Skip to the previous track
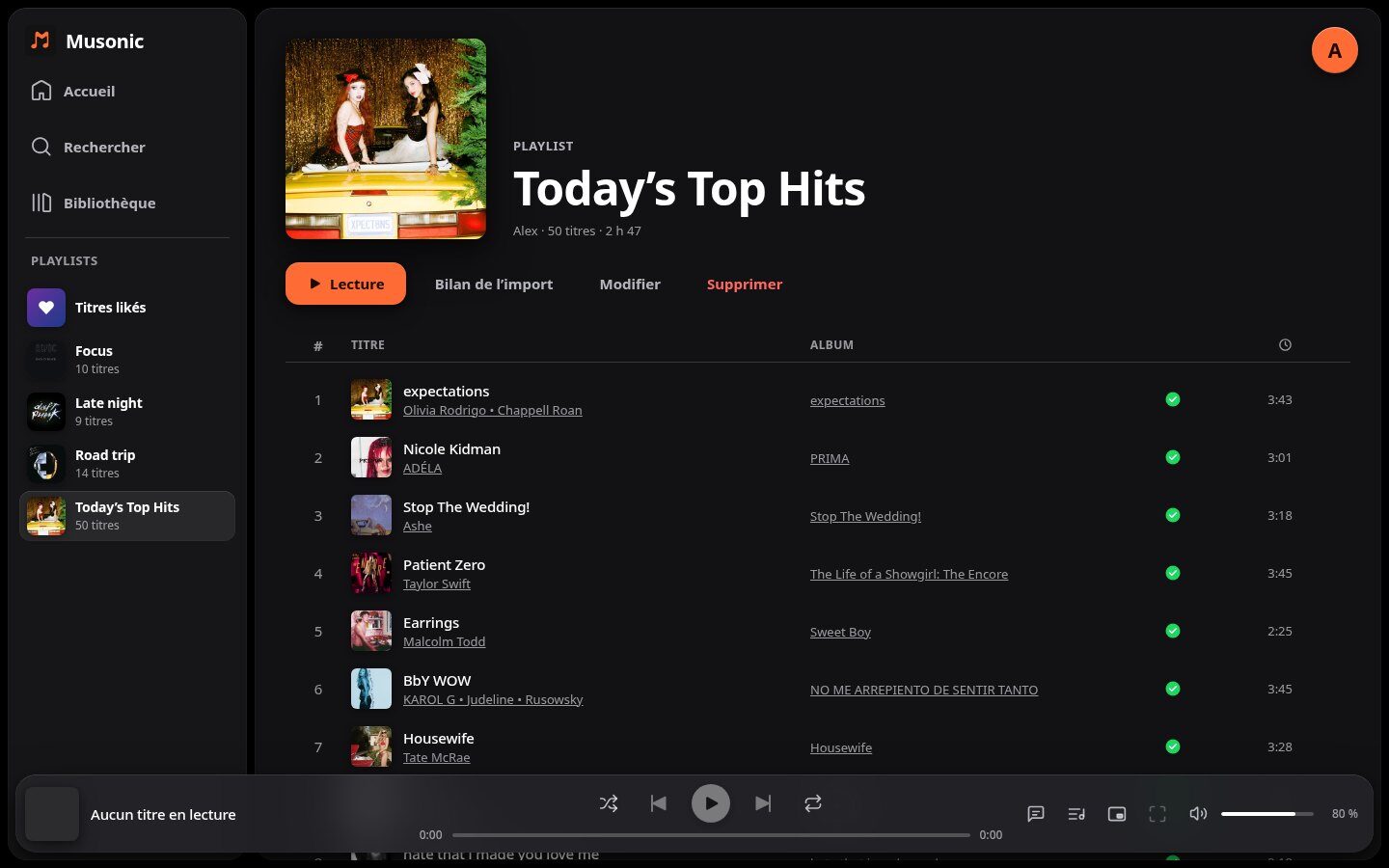Image resolution: width=1389 pixels, height=868 pixels. click(x=659, y=803)
